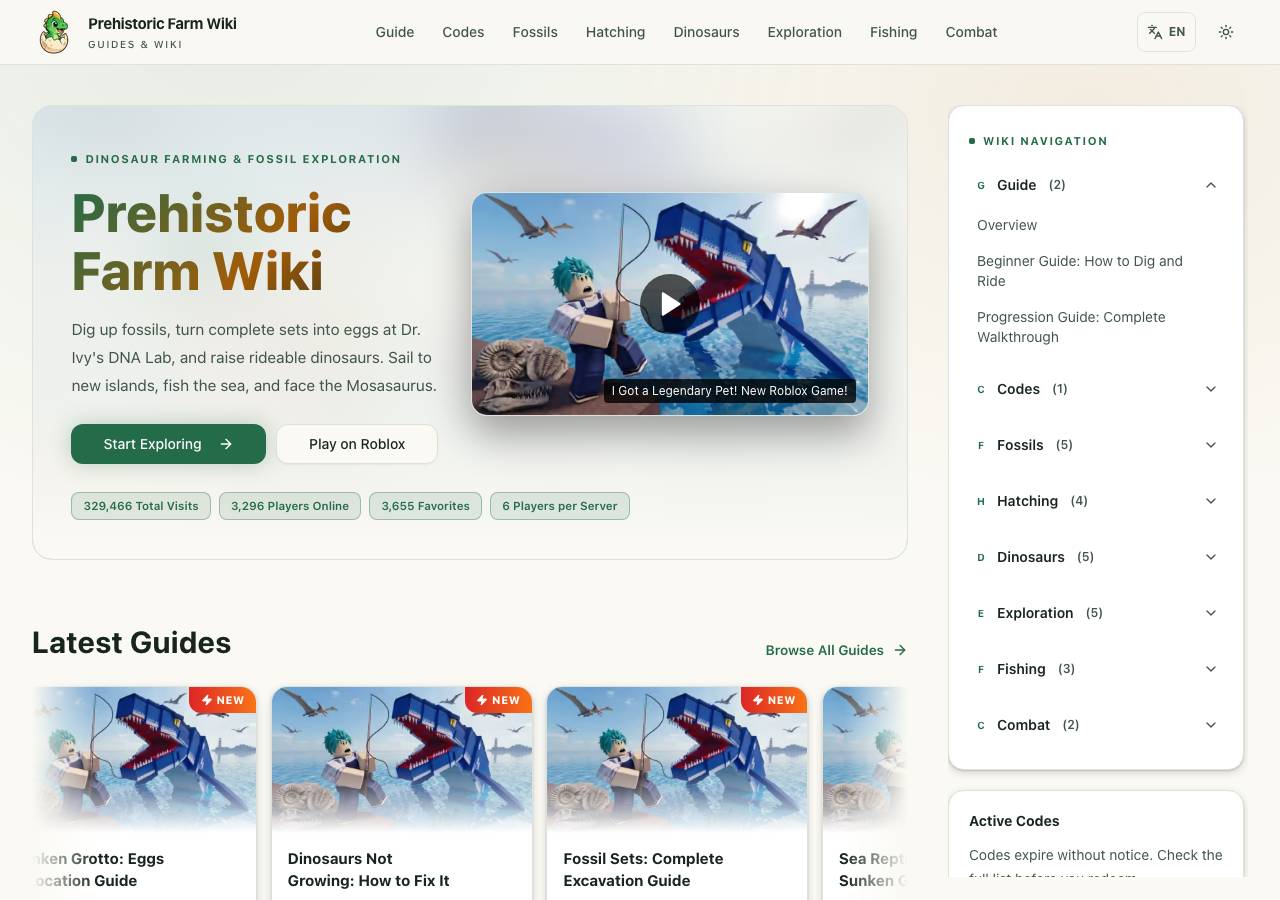This screenshot has width=1280, height=900.
Task: Go to Combat in top navigation
Action: click(971, 32)
